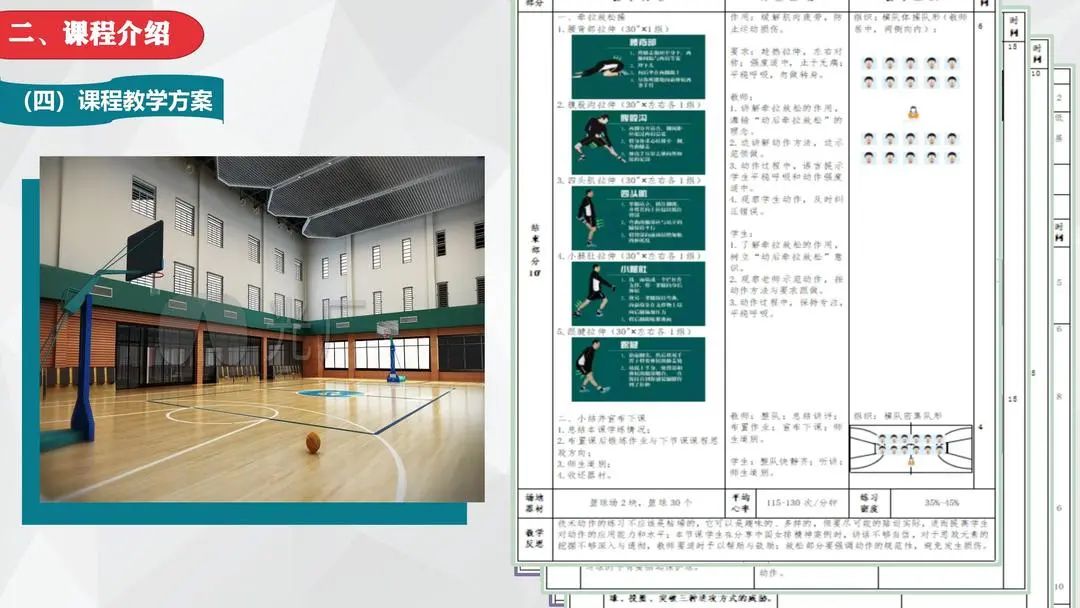
Task: Click the 四头肌 stretch illustration
Action: (x=637, y=217)
